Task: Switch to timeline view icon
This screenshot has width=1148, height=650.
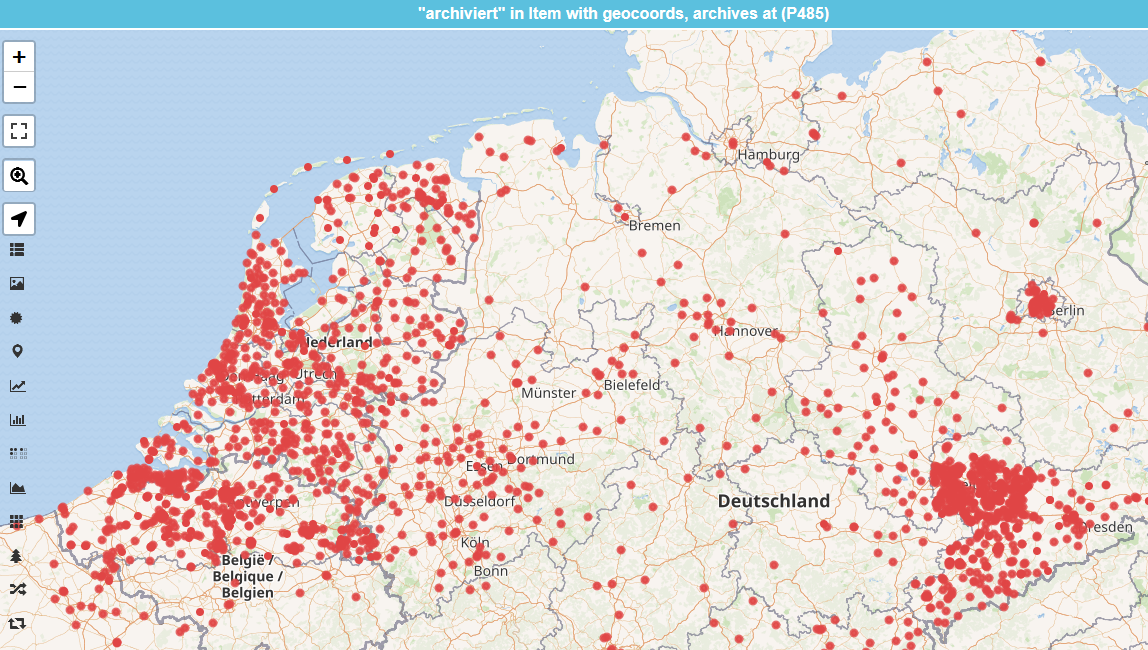Action: click(x=17, y=624)
